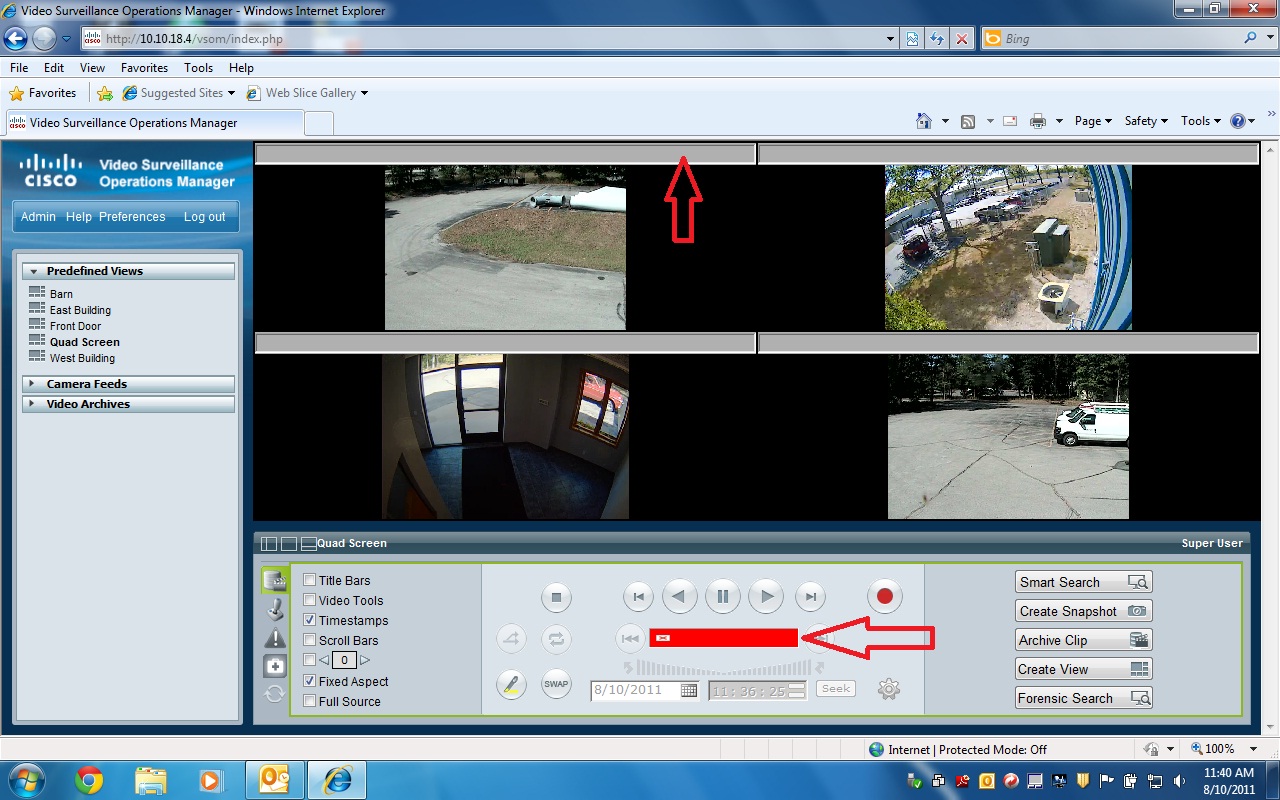Open the Favorites menu in menu bar

point(144,68)
